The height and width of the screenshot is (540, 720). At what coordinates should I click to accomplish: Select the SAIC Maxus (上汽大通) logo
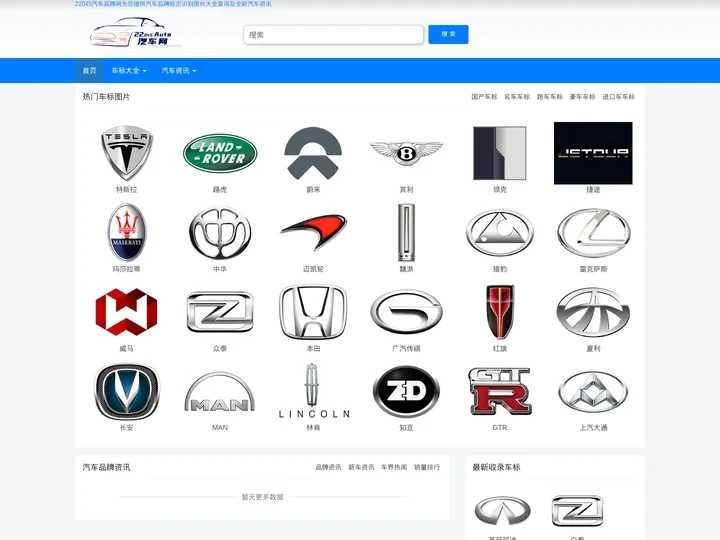(593, 391)
